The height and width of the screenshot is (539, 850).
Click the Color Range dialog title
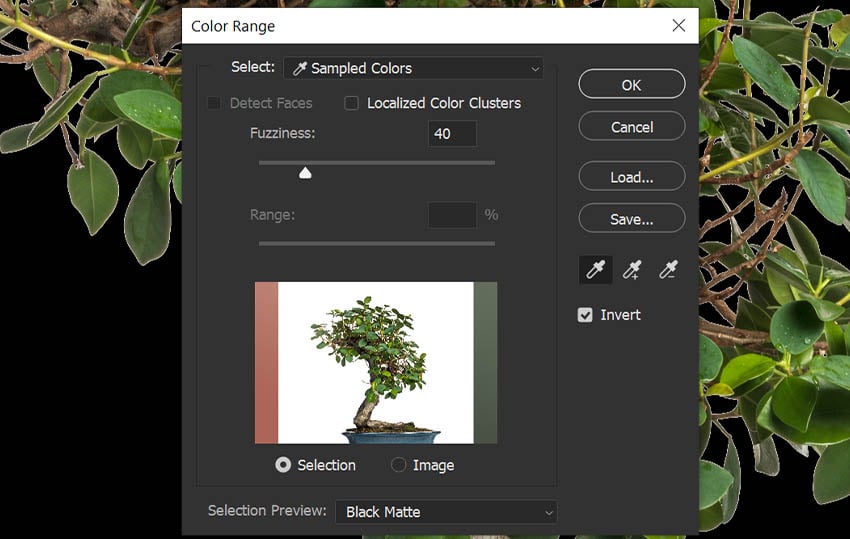233,26
